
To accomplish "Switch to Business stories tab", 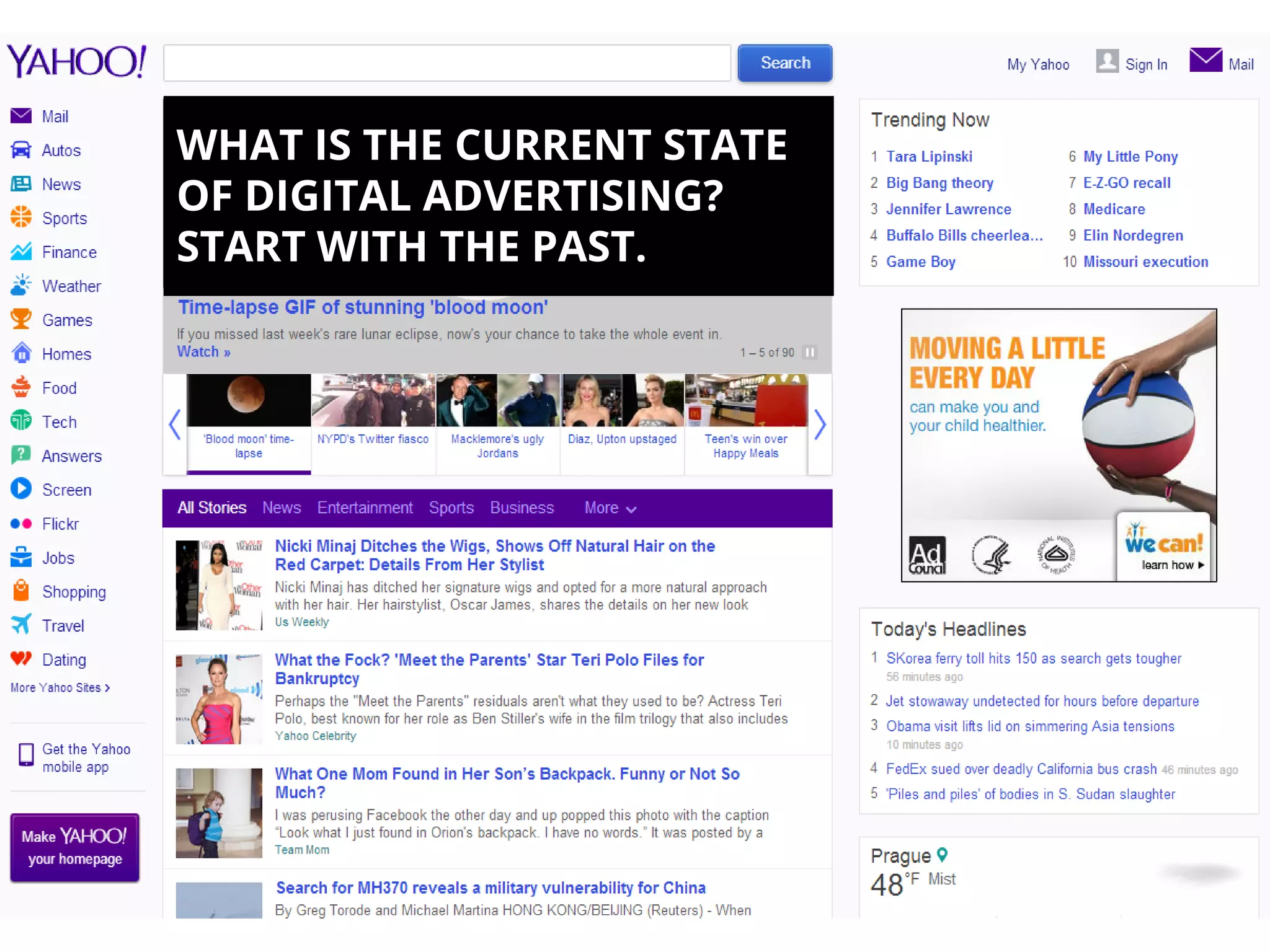I will pos(522,508).
